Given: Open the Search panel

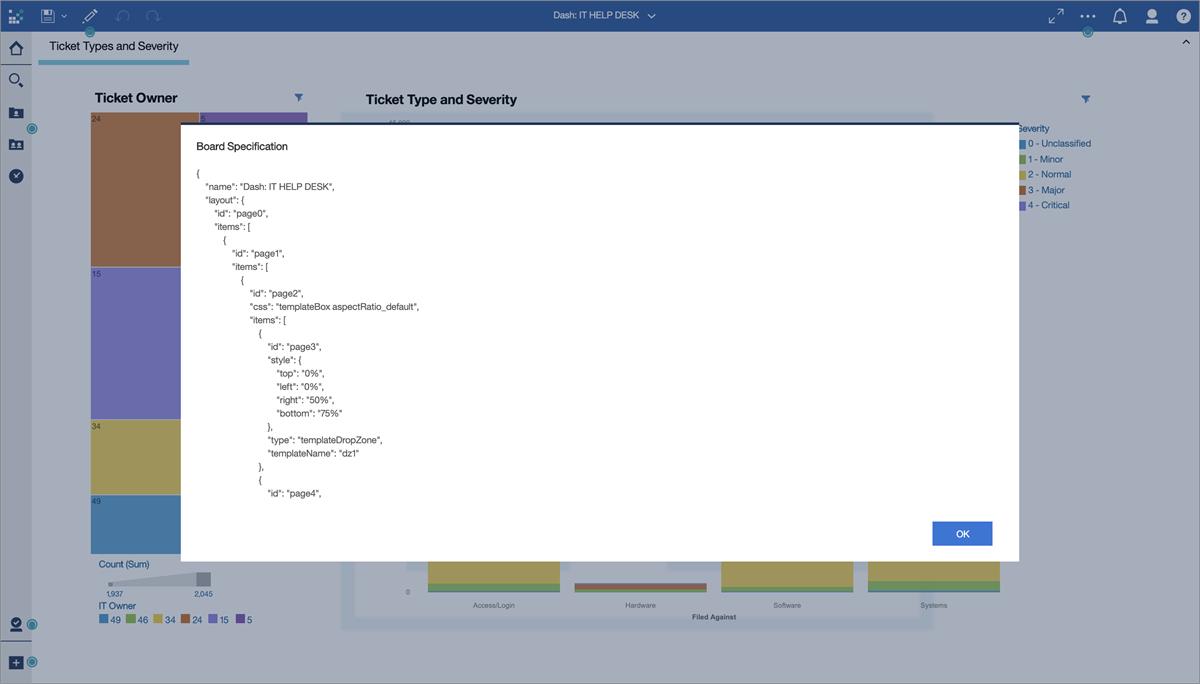Looking at the screenshot, I should click(15, 79).
